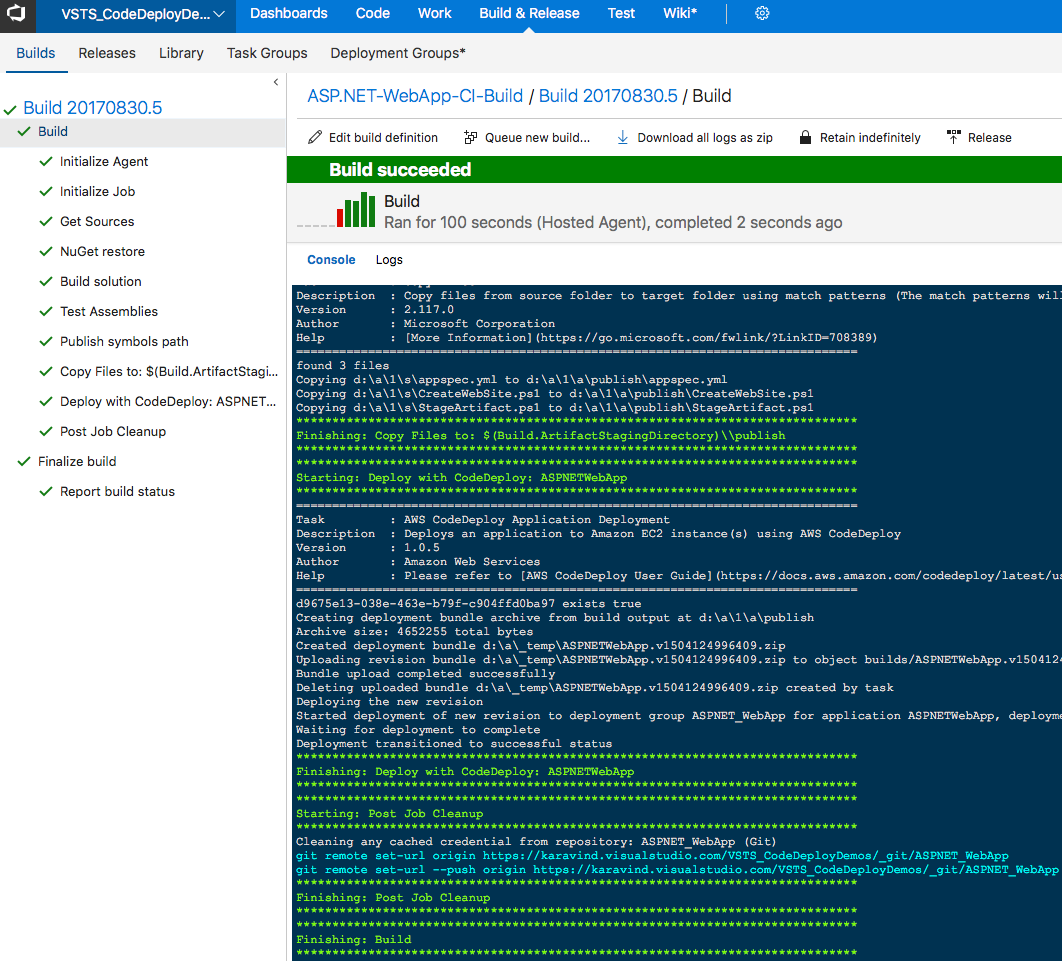The image size is (1062, 961).
Task: Click Retain indefinitely button
Action: [x=859, y=137]
